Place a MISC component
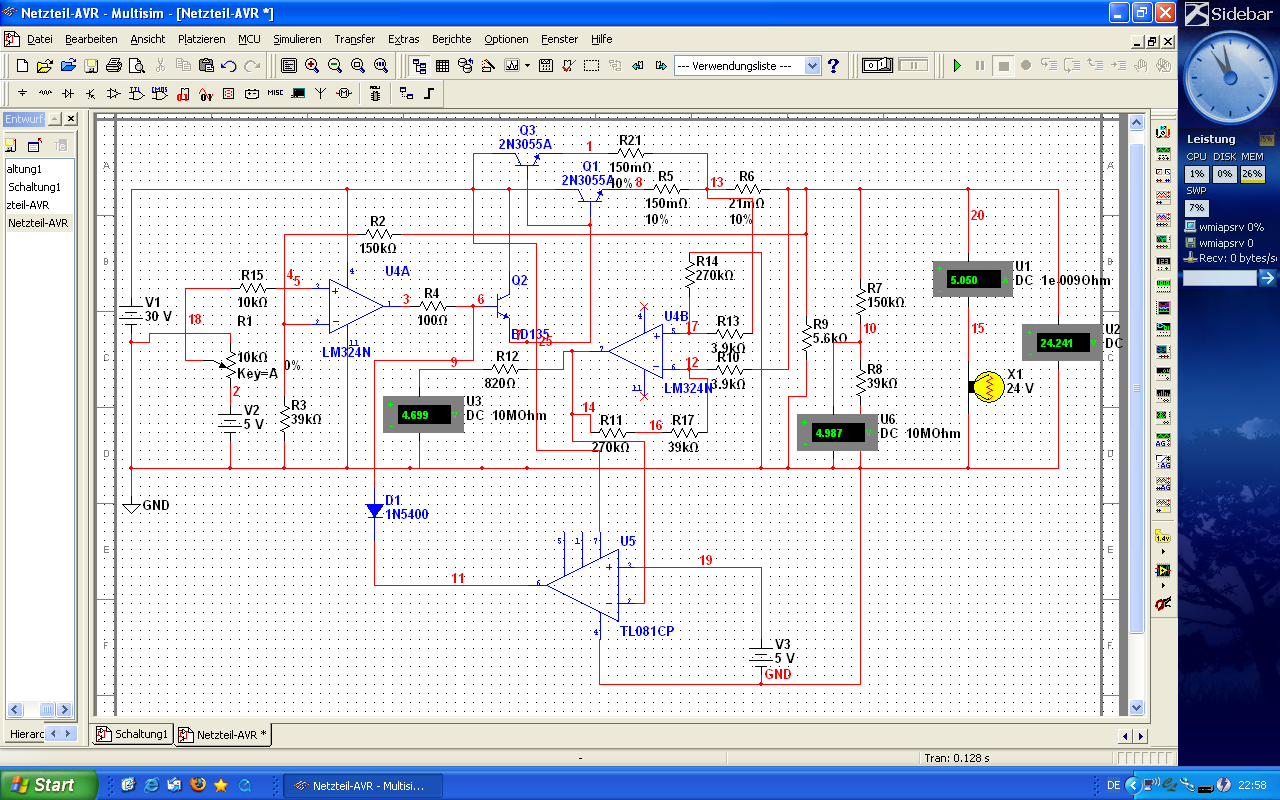This screenshot has width=1280, height=800. pyautogui.click(x=275, y=93)
